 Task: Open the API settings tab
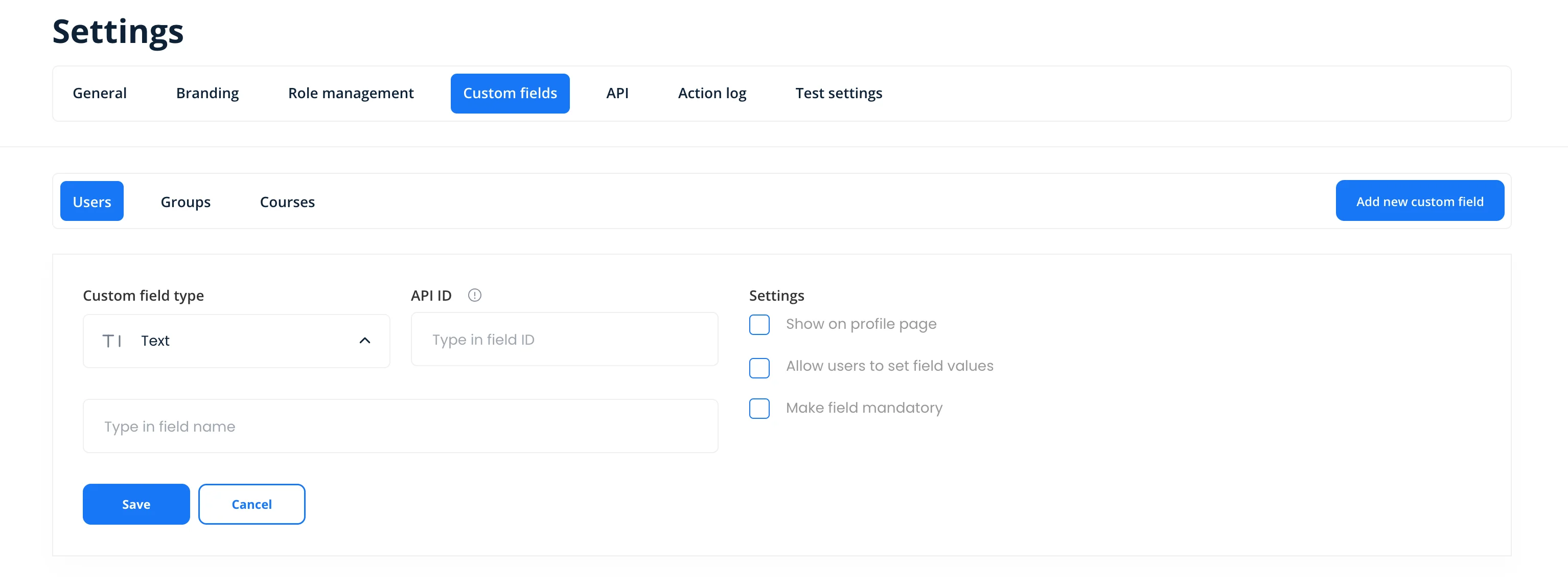tap(616, 93)
